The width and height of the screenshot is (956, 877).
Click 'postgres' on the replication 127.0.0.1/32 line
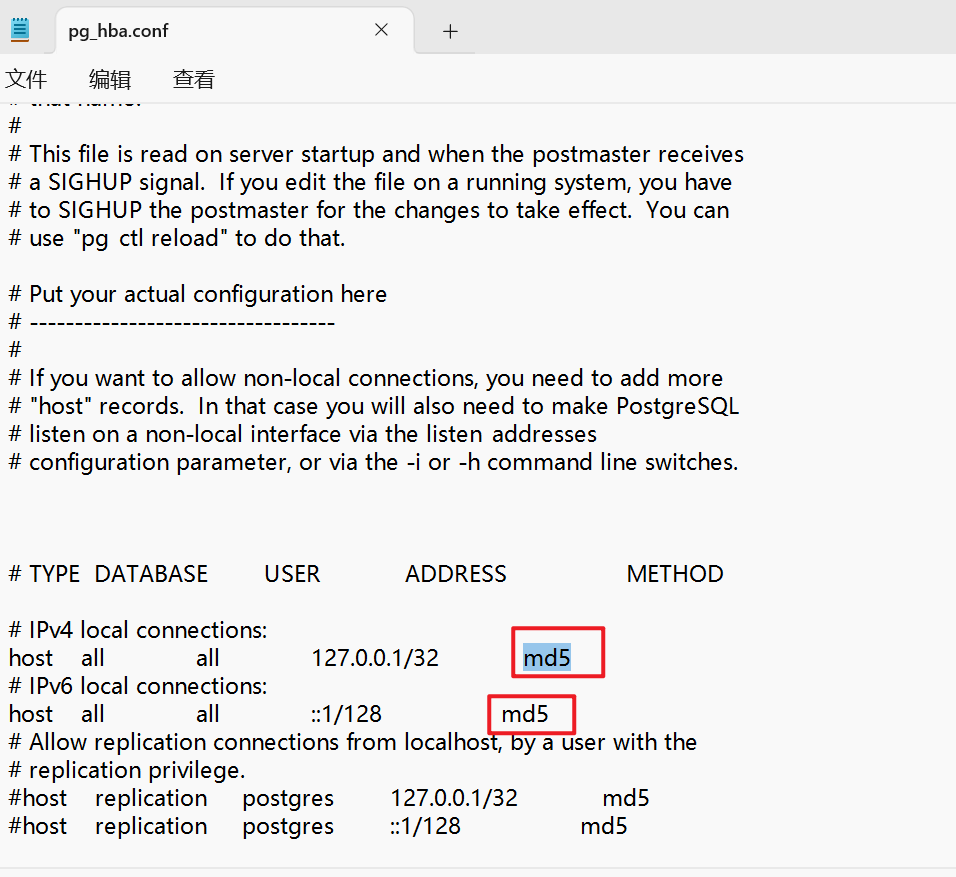click(288, 798)
